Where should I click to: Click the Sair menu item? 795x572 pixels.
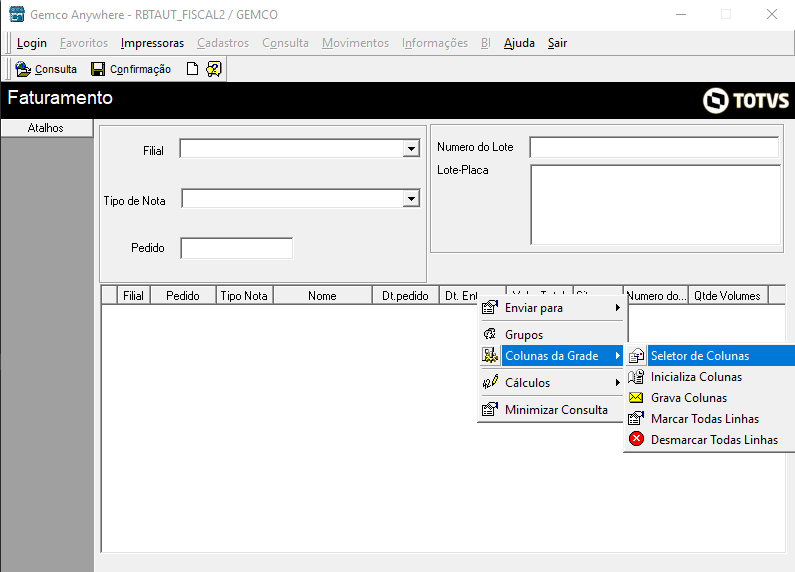[557, 43]
